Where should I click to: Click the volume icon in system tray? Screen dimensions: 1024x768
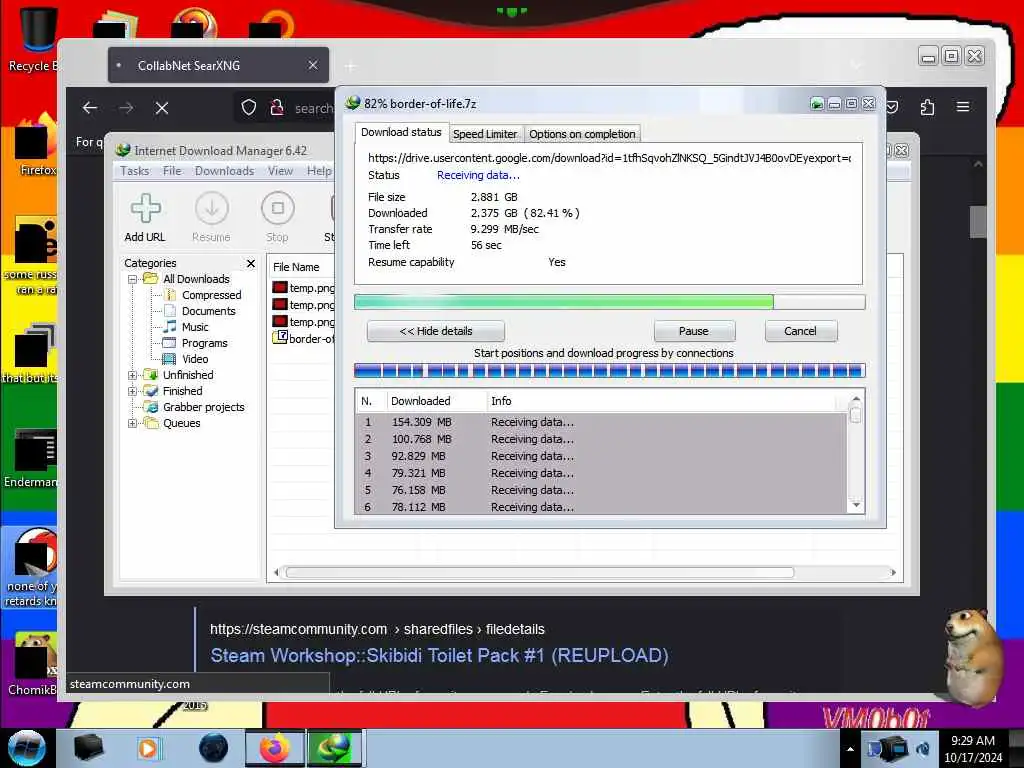(x=923, y=749)
